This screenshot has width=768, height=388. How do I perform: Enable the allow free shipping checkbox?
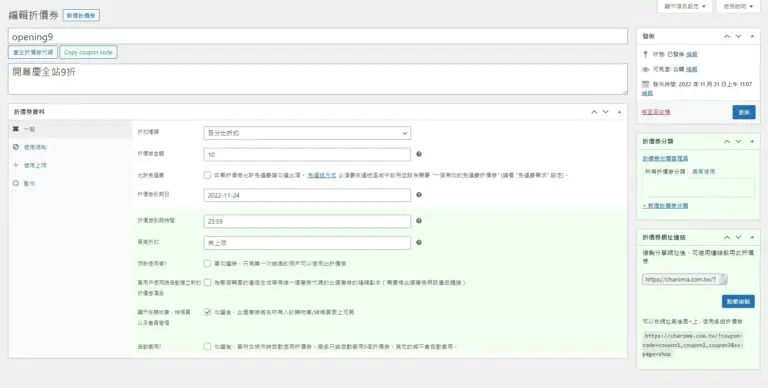point(207,175)
